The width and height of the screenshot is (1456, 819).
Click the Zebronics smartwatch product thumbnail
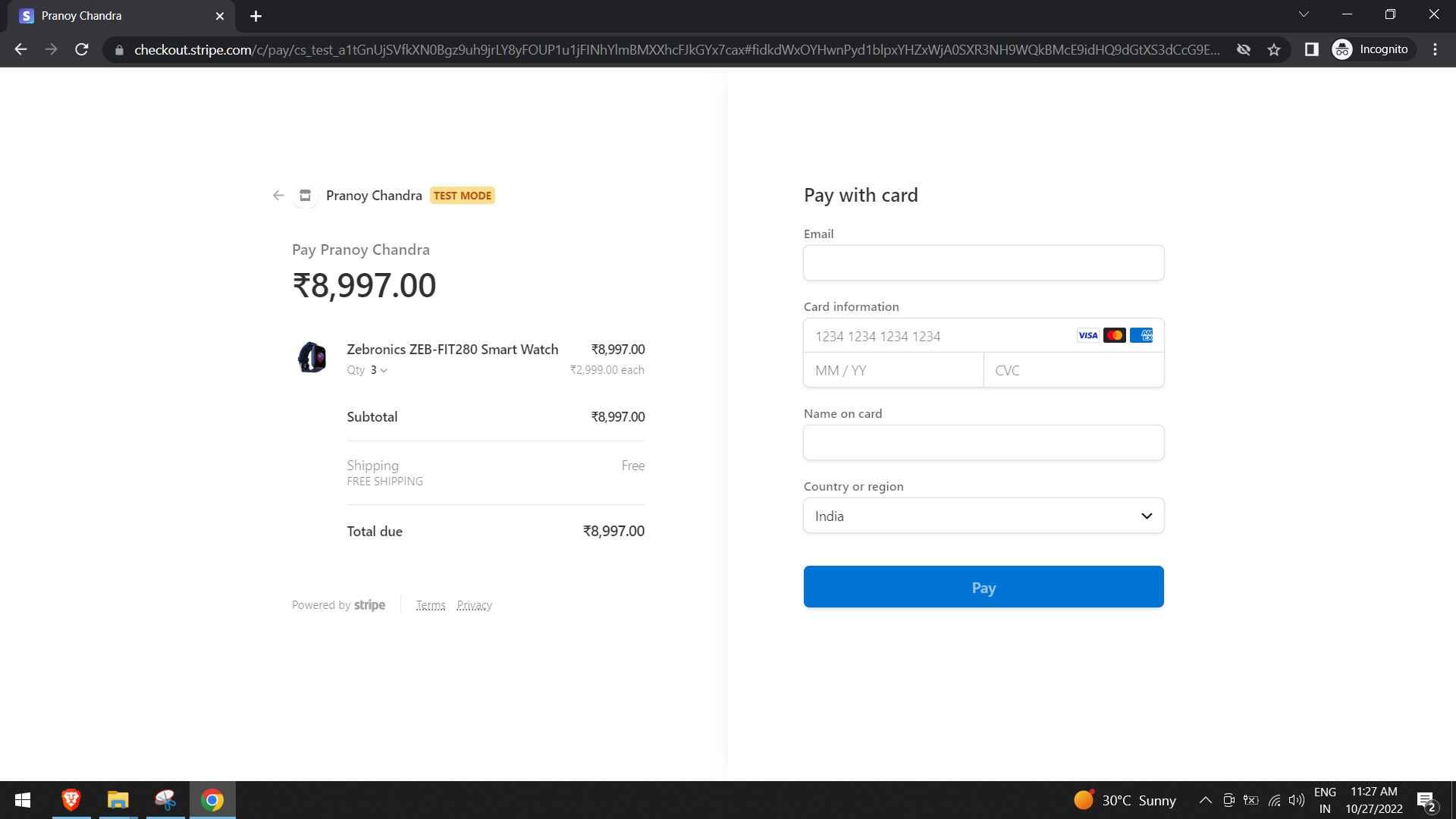(x=312, y=357)
